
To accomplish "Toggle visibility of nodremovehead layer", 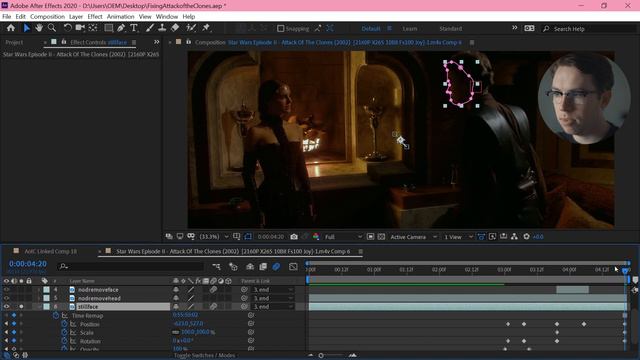I will pos(6,298).
